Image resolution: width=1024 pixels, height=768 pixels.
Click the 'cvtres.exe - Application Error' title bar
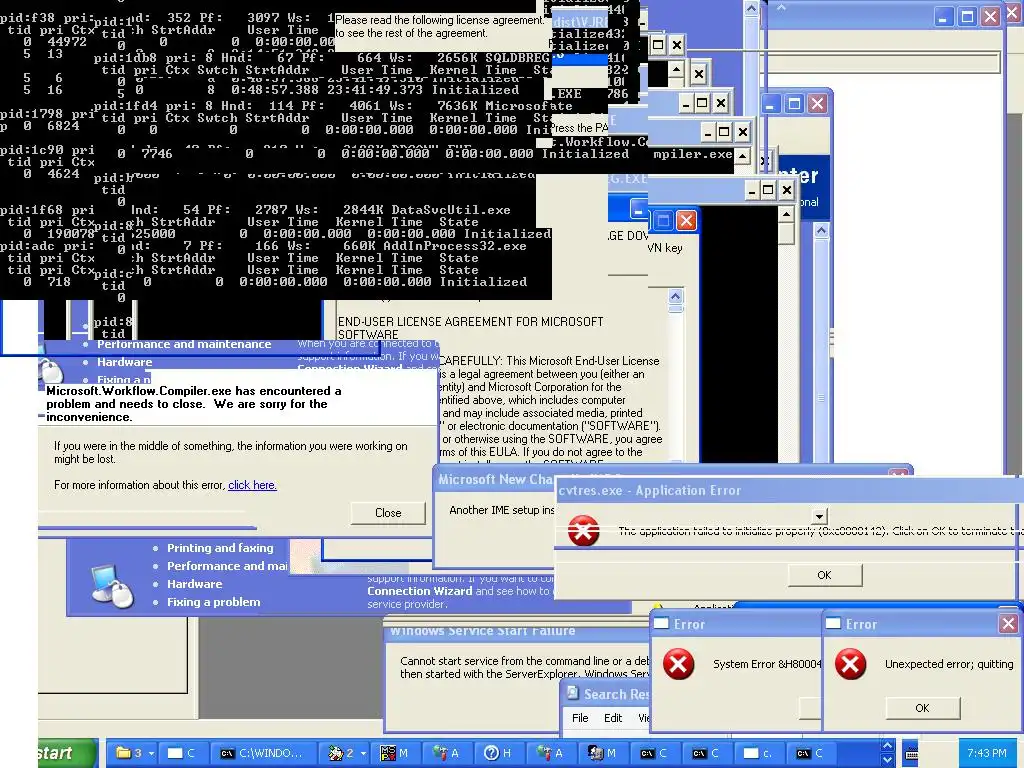tap(788, 490)
